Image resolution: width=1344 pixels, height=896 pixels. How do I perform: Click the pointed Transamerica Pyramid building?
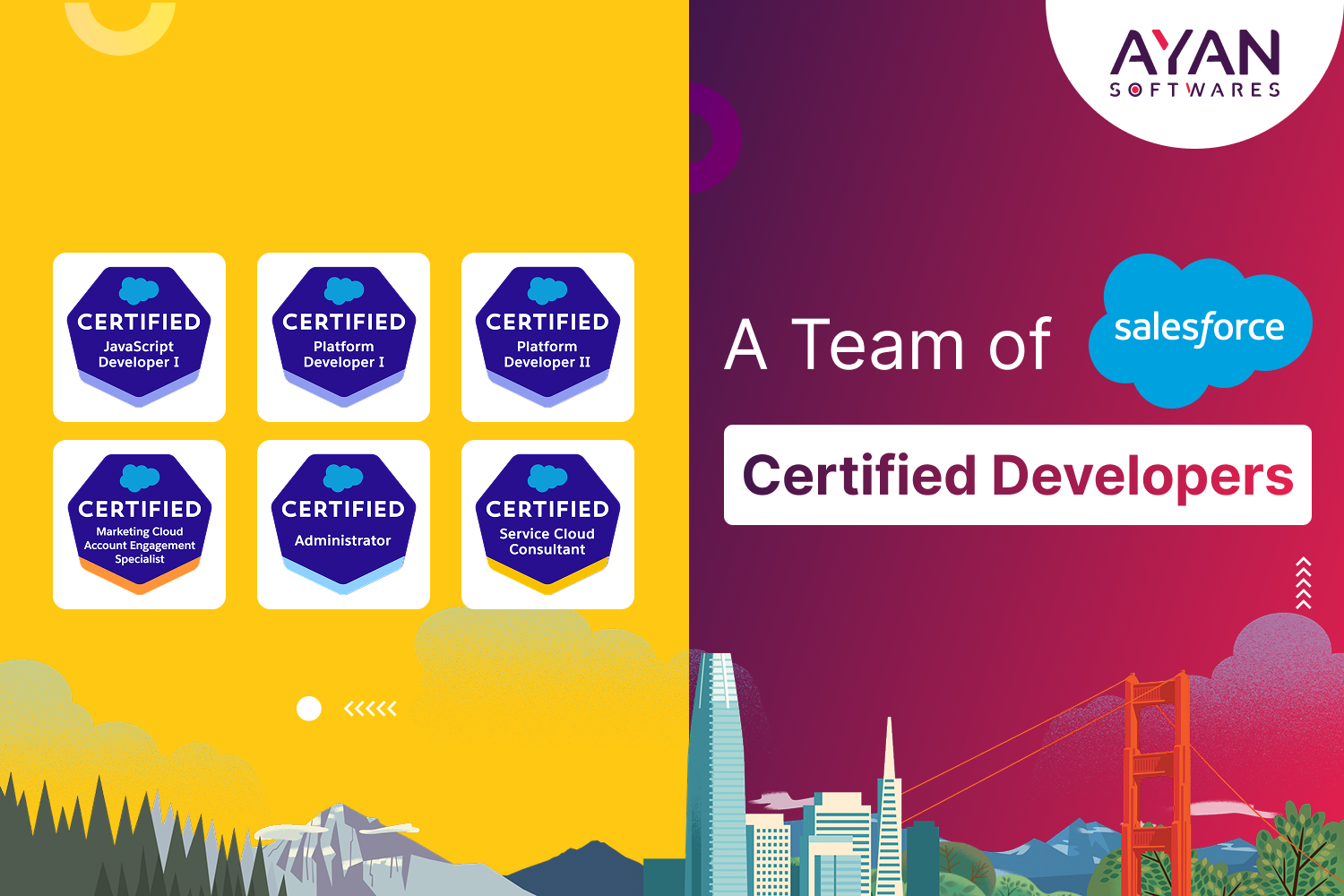[x=889, y=806]
